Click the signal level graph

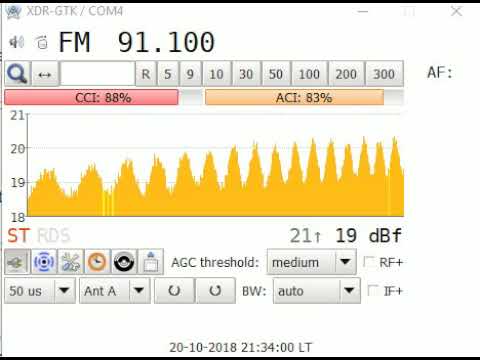tap(215, 165)
